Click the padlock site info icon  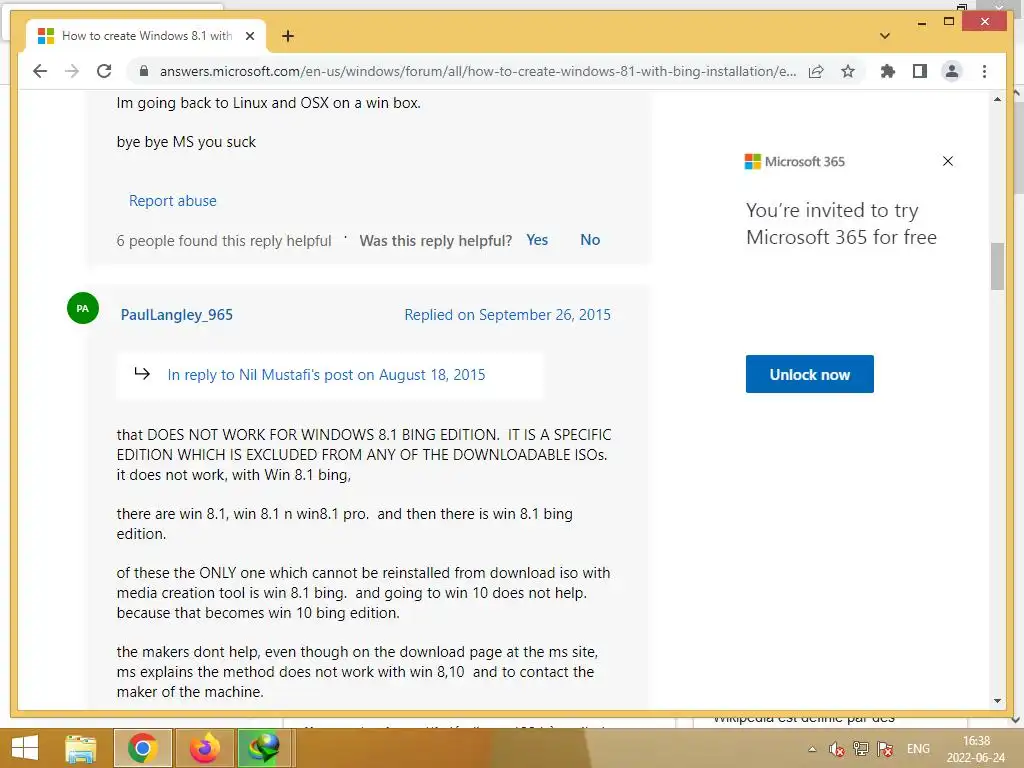click(x=144, y=71)
